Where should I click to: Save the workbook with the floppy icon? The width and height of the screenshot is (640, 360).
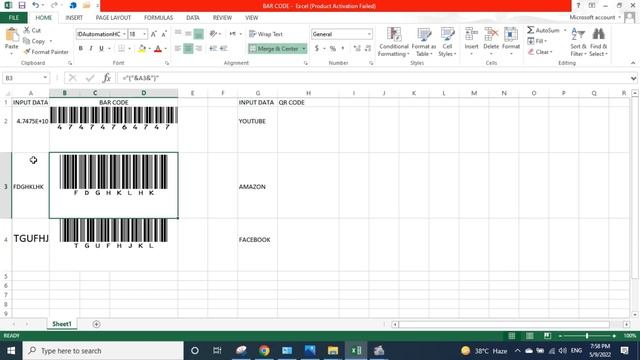22,5
